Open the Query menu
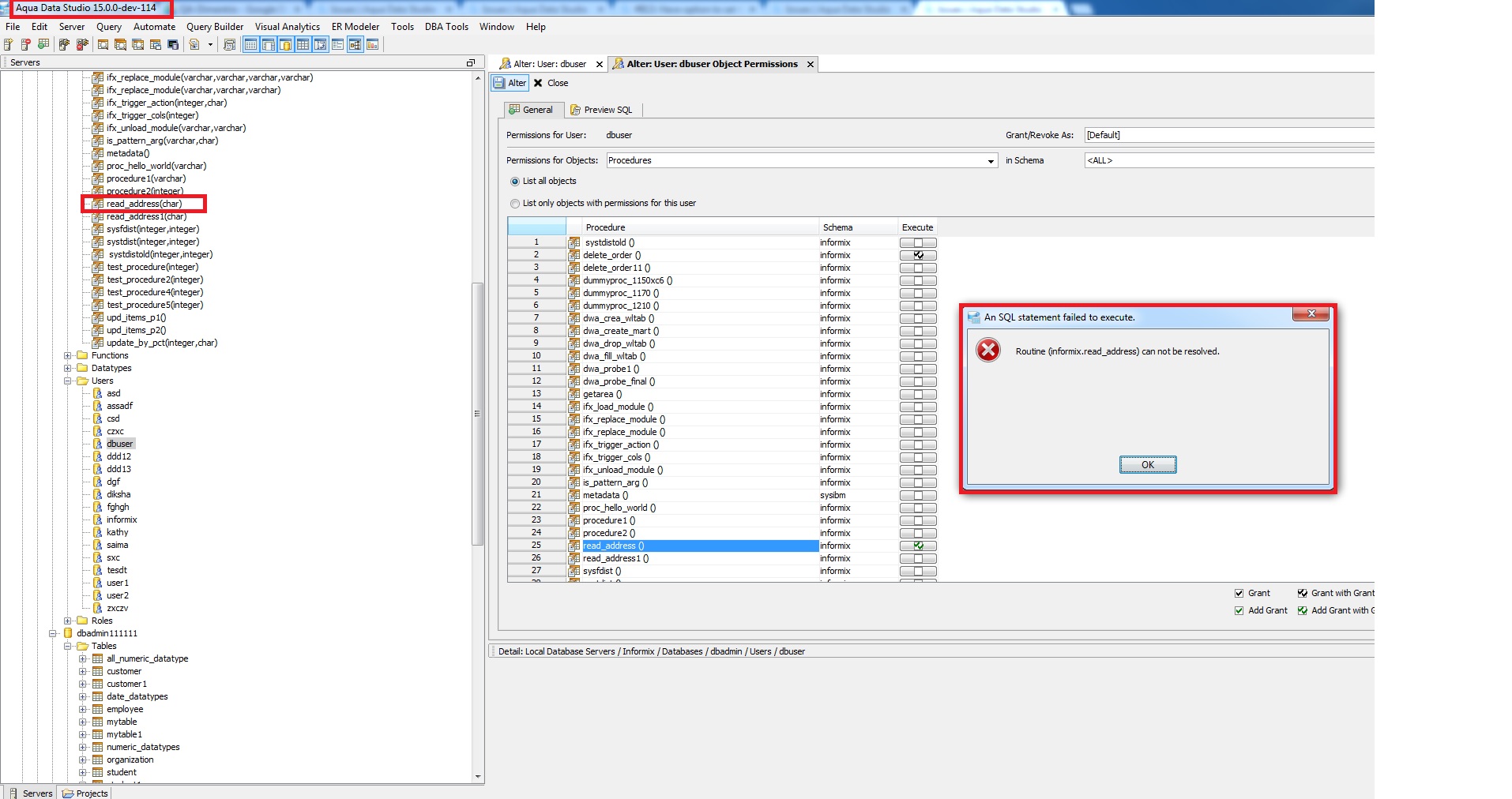 [x=109, y=27]
